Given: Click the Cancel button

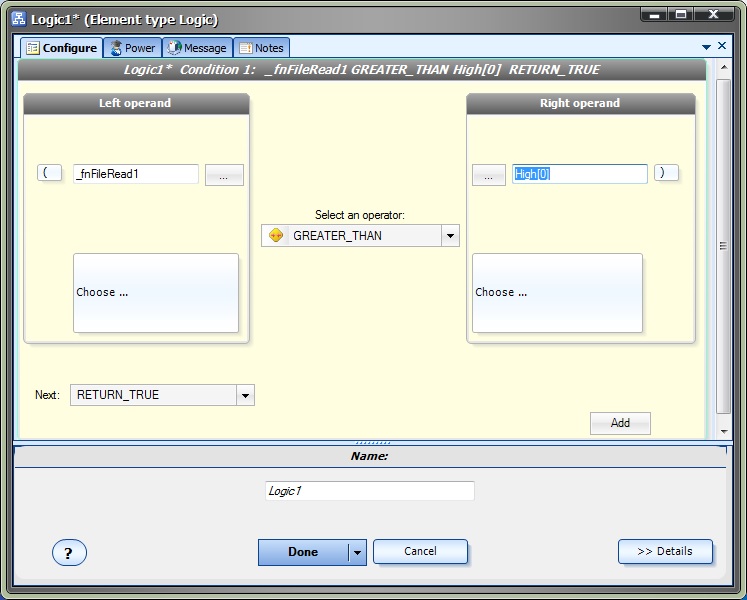Looking at the screenshot, I should point(420,551).
